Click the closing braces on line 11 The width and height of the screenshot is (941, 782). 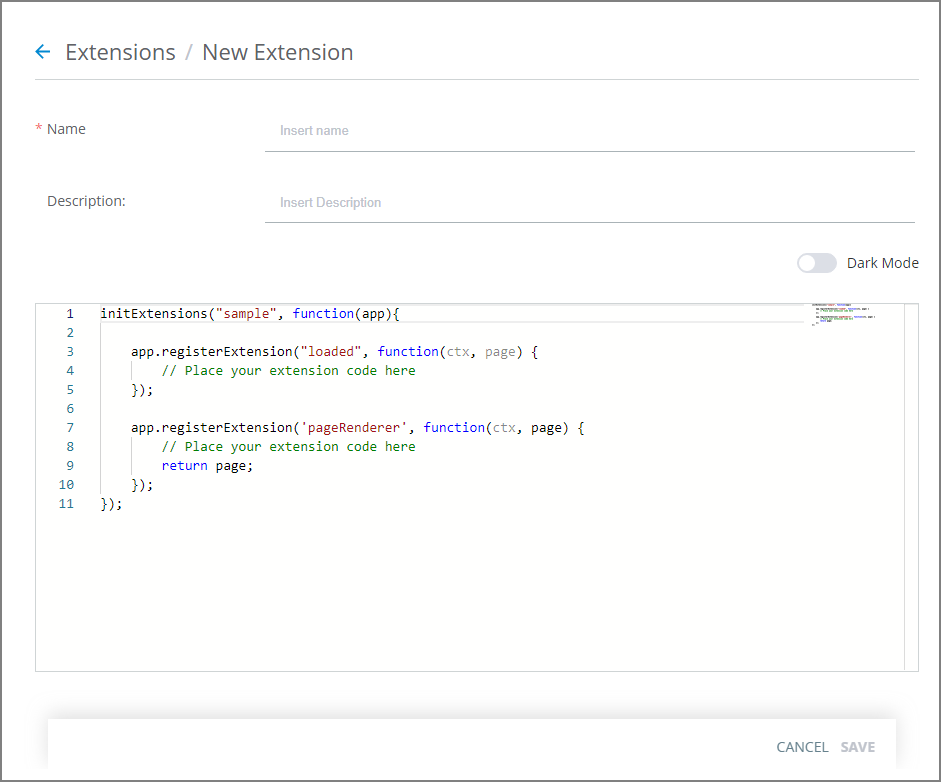[x=110, y=503]
